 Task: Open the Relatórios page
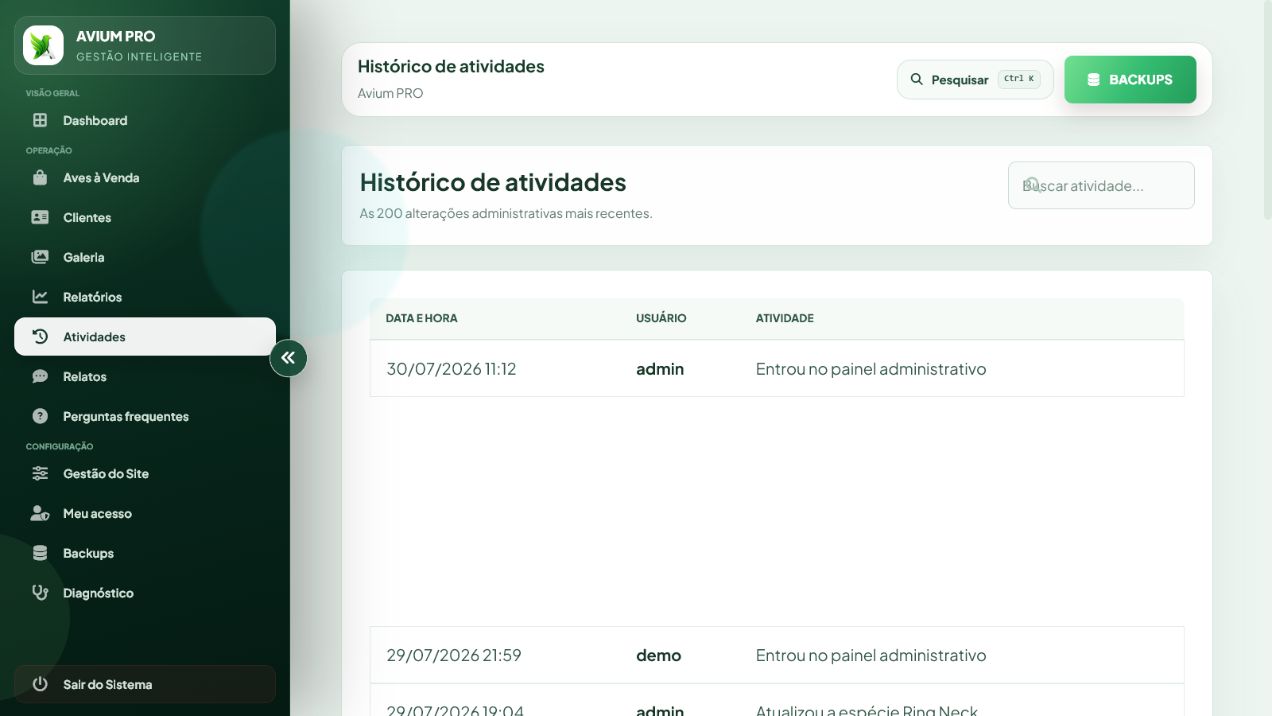(x=145, y=297)
